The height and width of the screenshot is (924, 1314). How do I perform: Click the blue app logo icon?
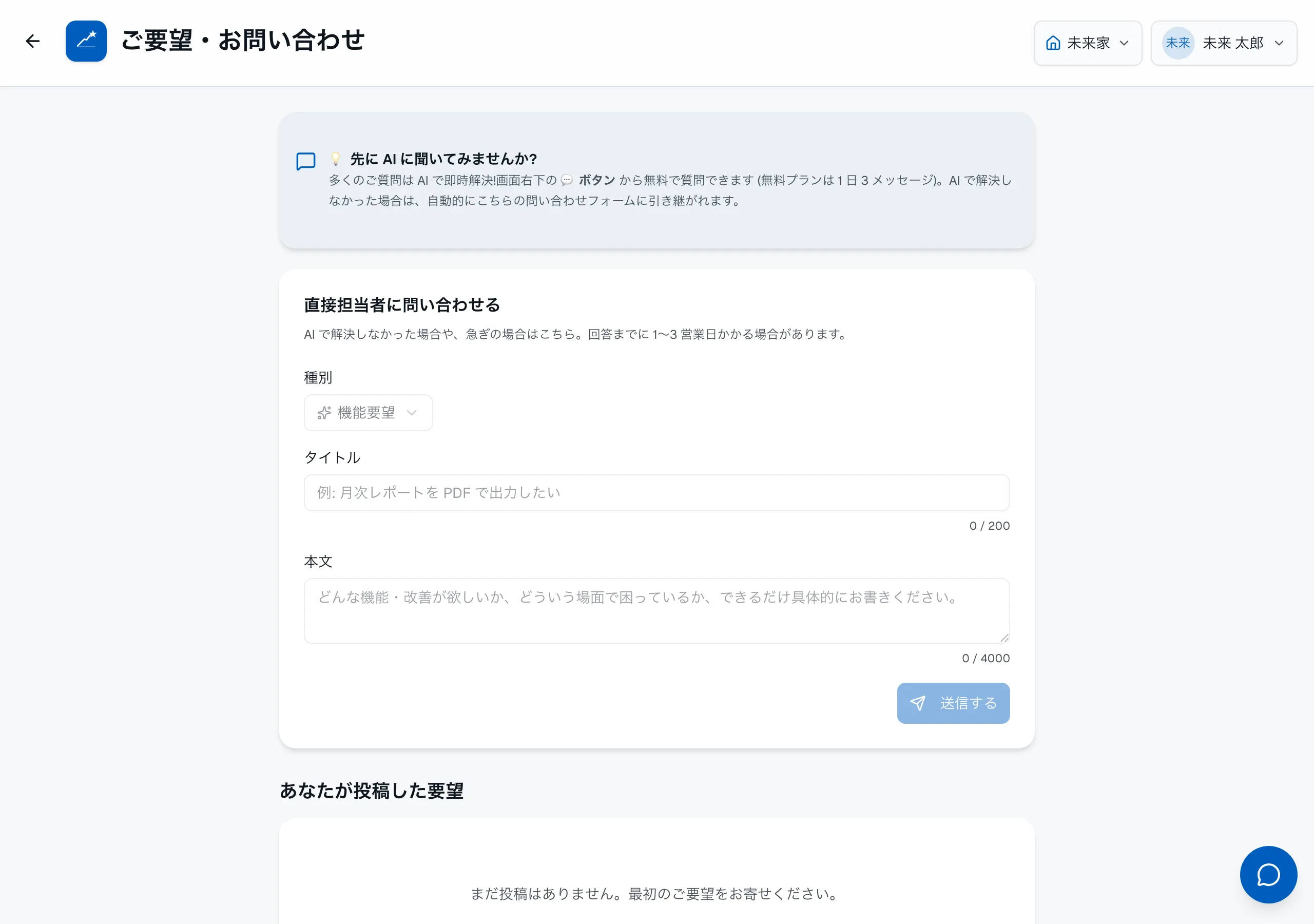(x=86, y=41)
